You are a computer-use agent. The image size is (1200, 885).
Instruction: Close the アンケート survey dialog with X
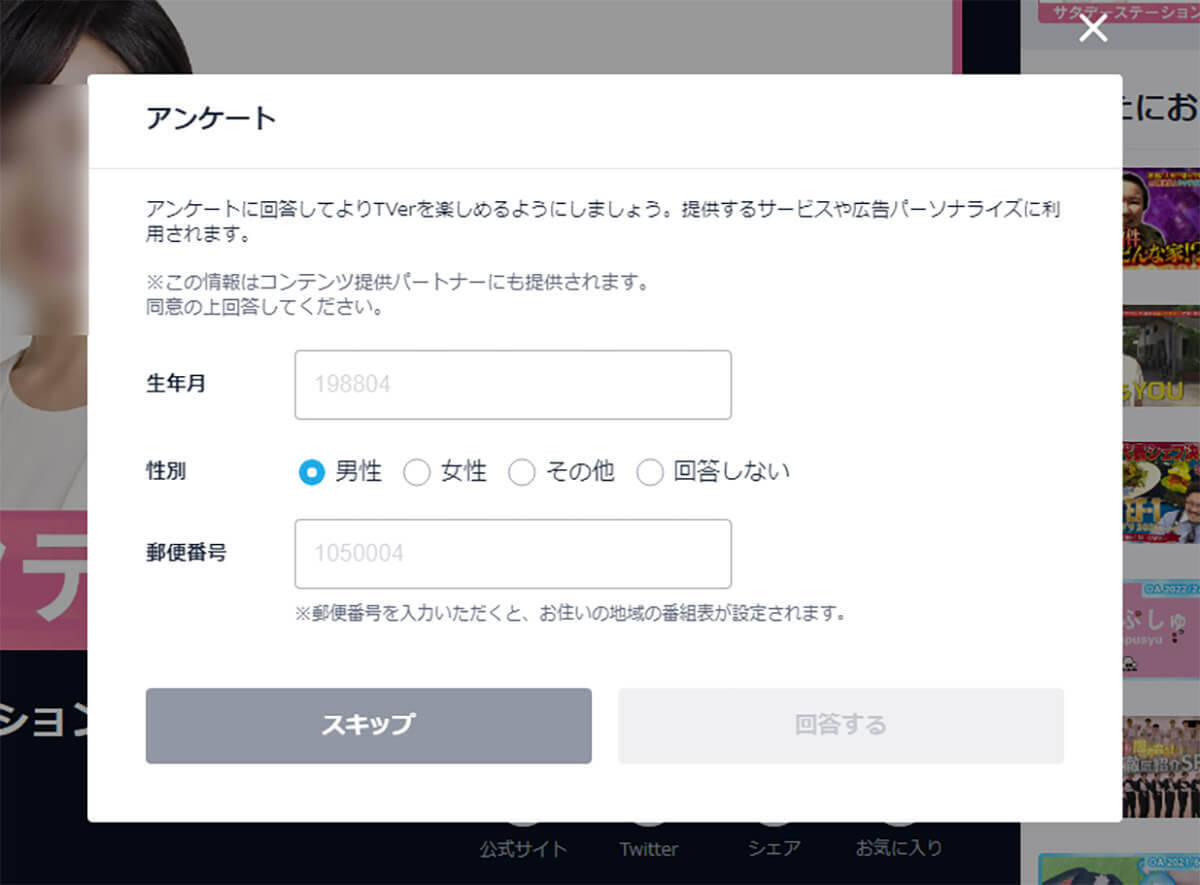click(1093, 29)
